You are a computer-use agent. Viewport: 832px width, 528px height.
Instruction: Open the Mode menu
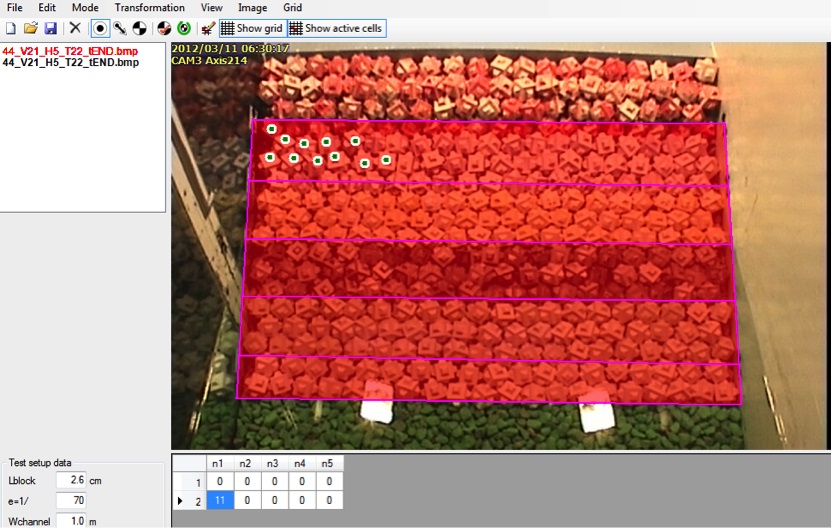click(85, 7)
